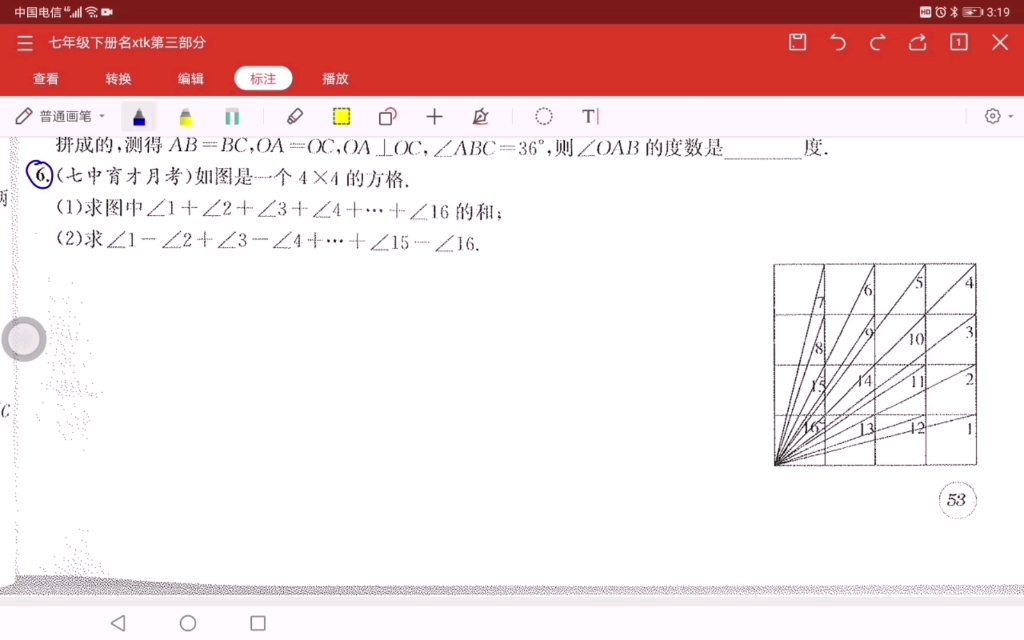Open the hamburger menu at top left
The width and height of the screenshot is (1024, 640).
25,43
